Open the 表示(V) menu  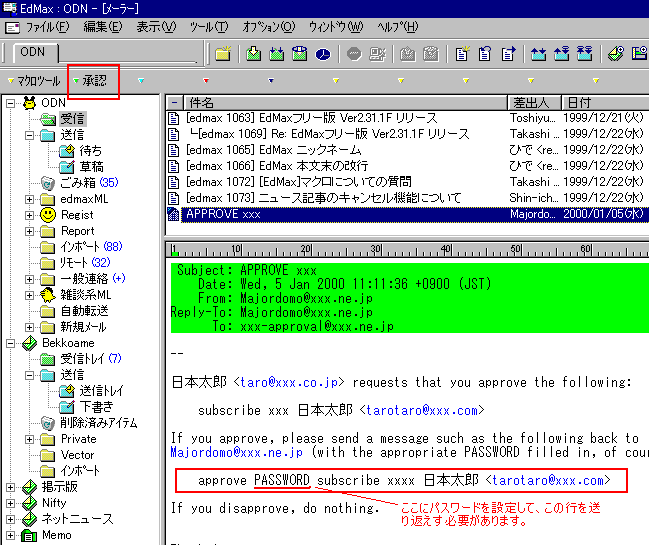tap(156, 27)
